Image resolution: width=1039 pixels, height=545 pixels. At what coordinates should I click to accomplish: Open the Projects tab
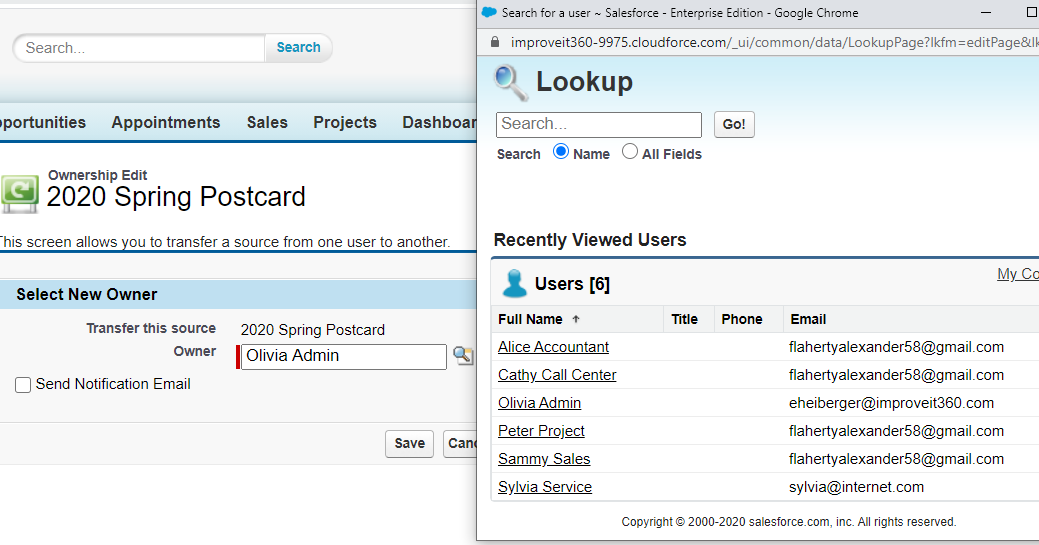click(x=345, y=123)
